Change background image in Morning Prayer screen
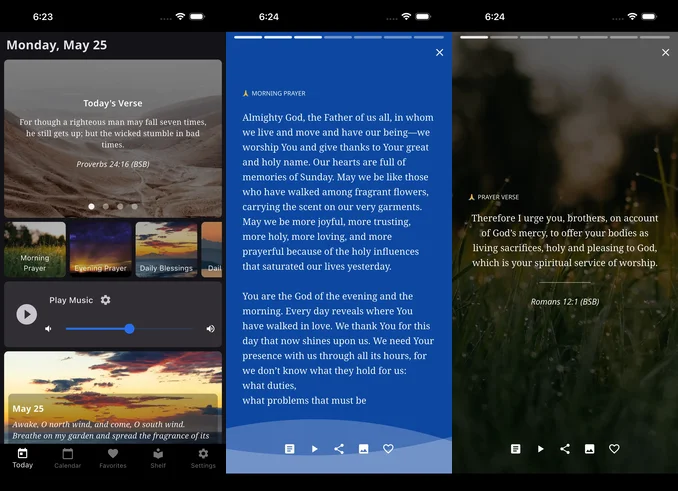Image resolution: width=678 pixels, height=491 pixels. point(364,449)
